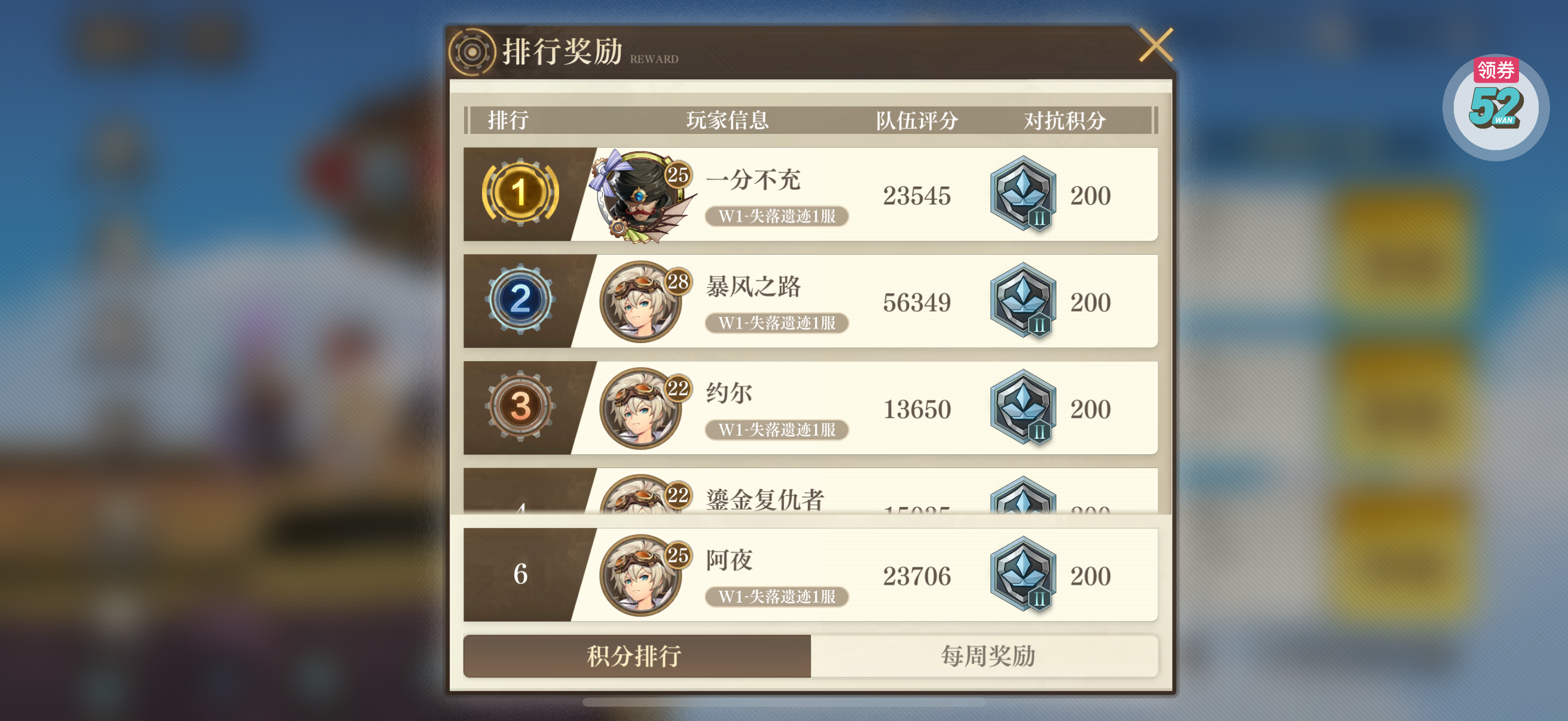Click the reward badge for 约尔
1568x721 pixels.
pyautogui.click(x=1023, y=407)
